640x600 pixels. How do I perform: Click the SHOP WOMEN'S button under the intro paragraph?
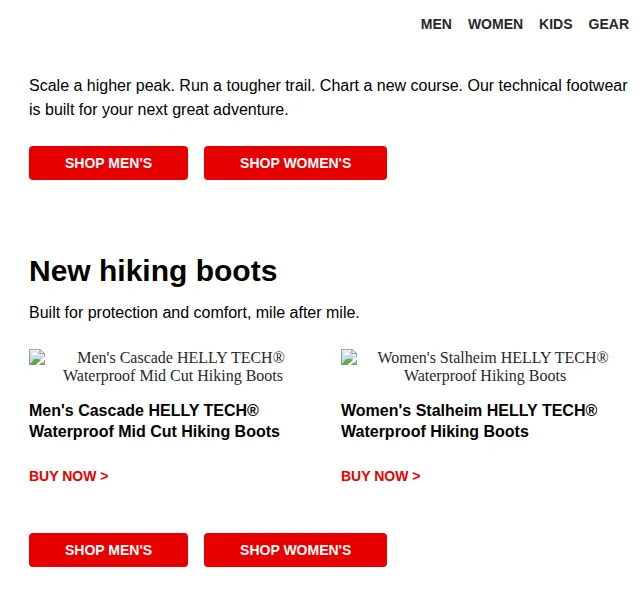(x=296, y=163)
